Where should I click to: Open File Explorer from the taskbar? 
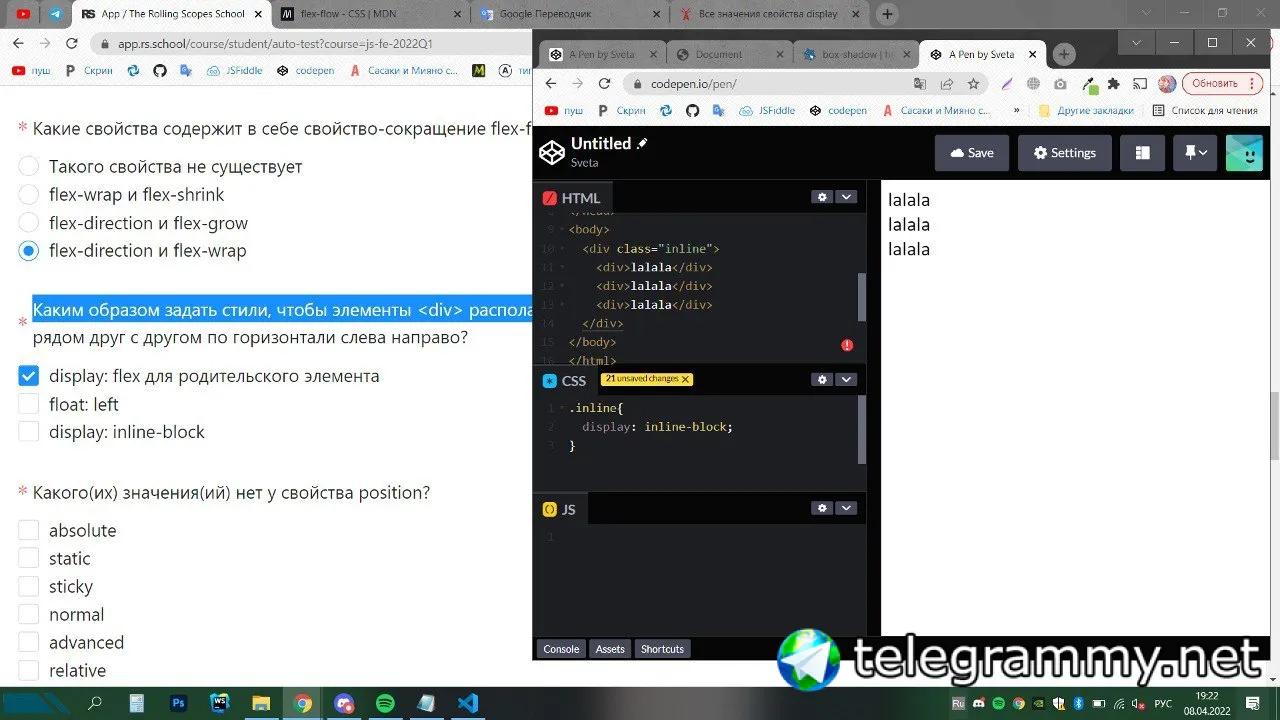click(261, 703)
